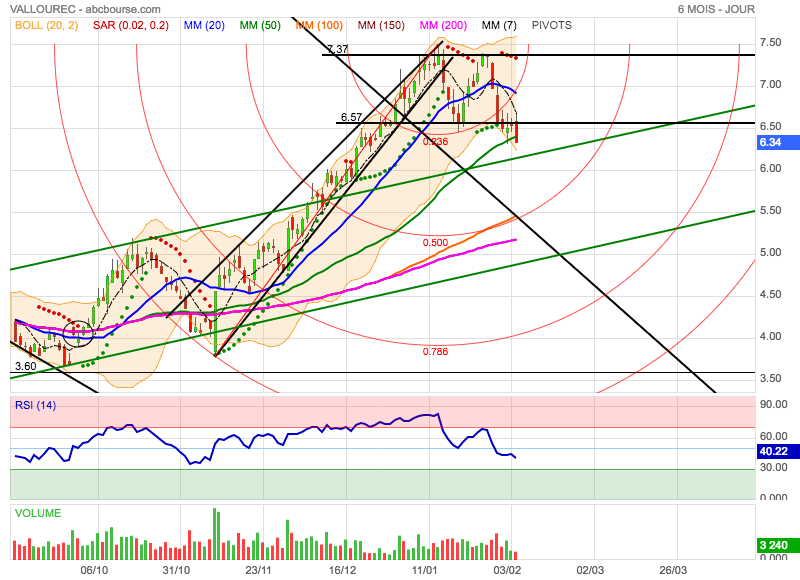This screenshot has width=800, height=580.
Task: Click the 90.00 RSI axis label
Action: (773, 405)
